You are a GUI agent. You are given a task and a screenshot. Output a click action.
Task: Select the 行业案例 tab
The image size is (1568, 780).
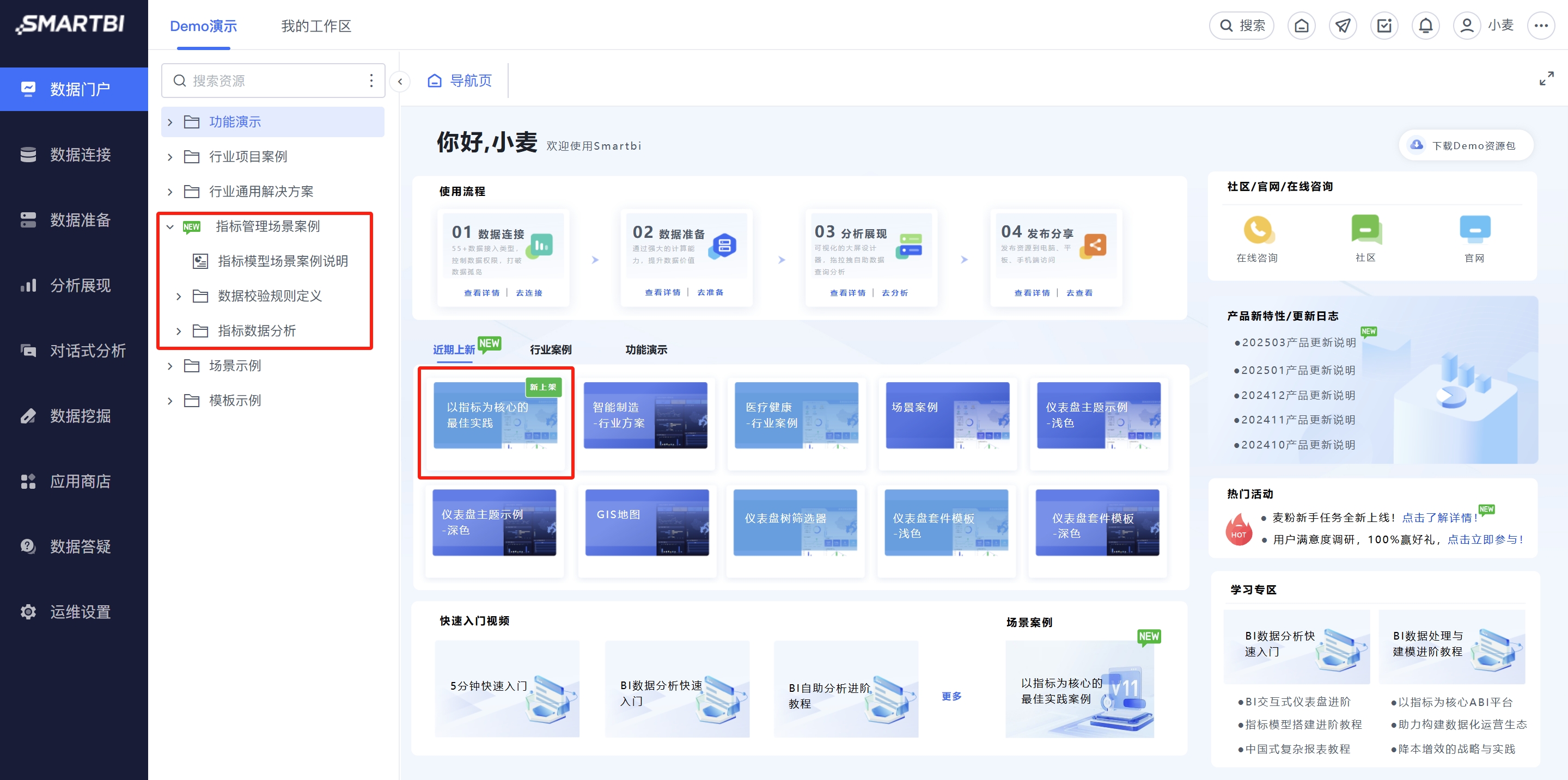550,350
